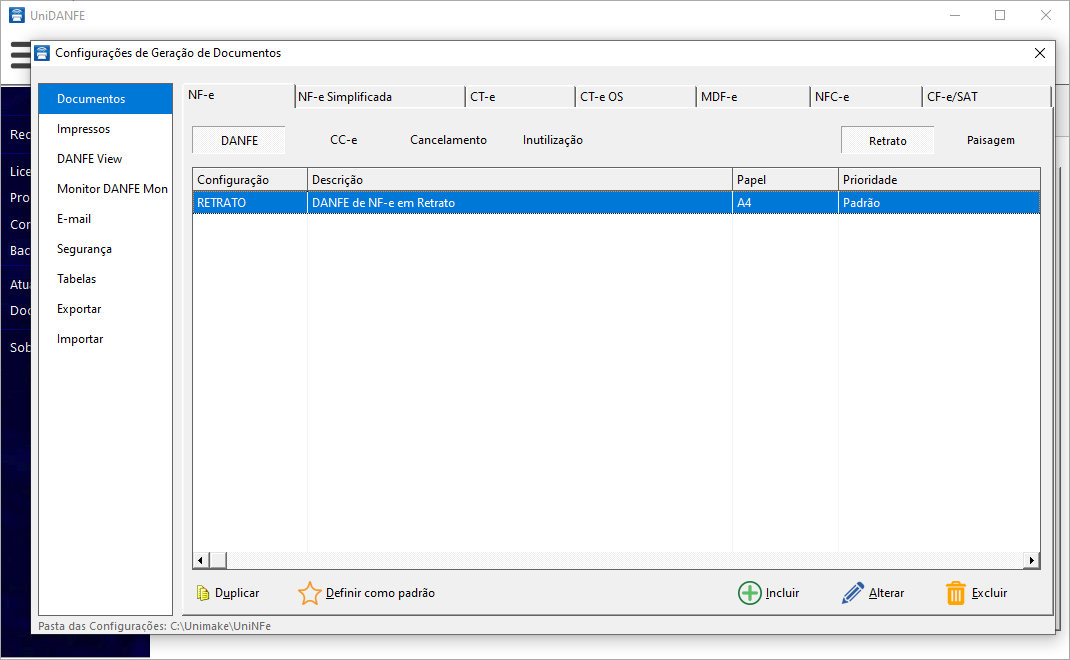This screenshot has height=660, width=1070.
Task: Open the CT-e OS tab
Action: click(x=602, y=97)
